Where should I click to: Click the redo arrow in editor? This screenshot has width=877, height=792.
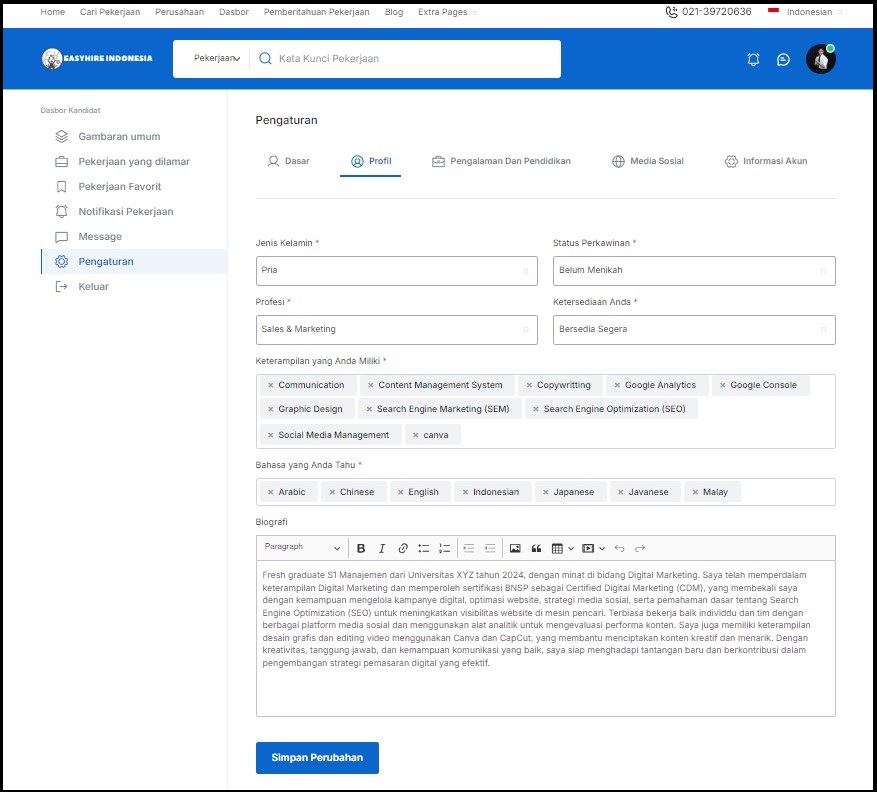[x=640, y=548]
